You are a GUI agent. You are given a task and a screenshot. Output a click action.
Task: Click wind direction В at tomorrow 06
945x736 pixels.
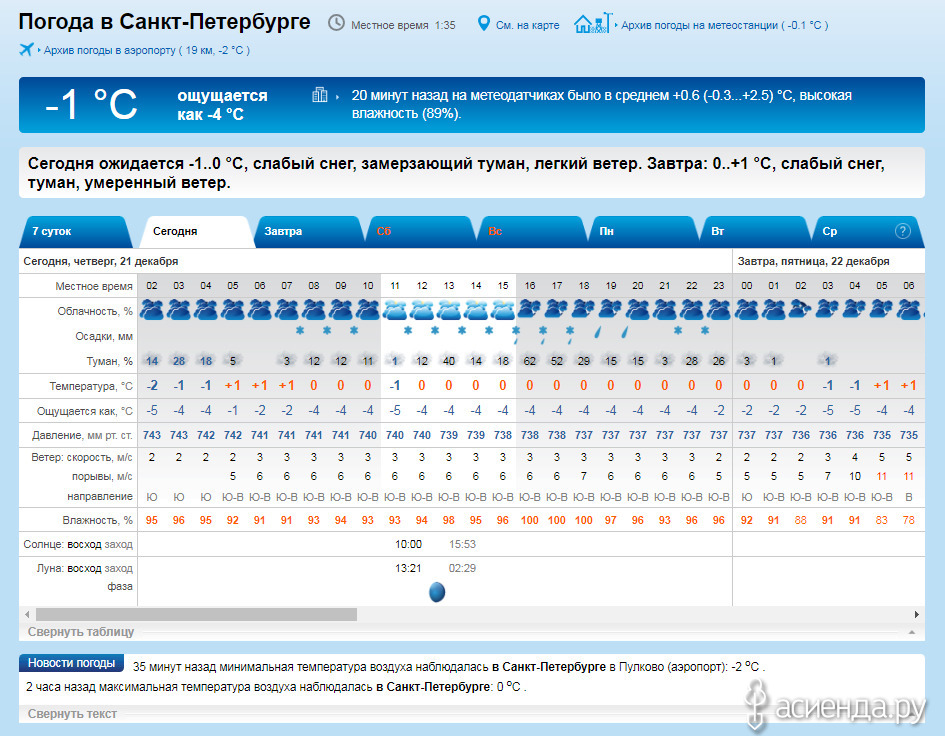pyautogui.click(x=909, y=497)
